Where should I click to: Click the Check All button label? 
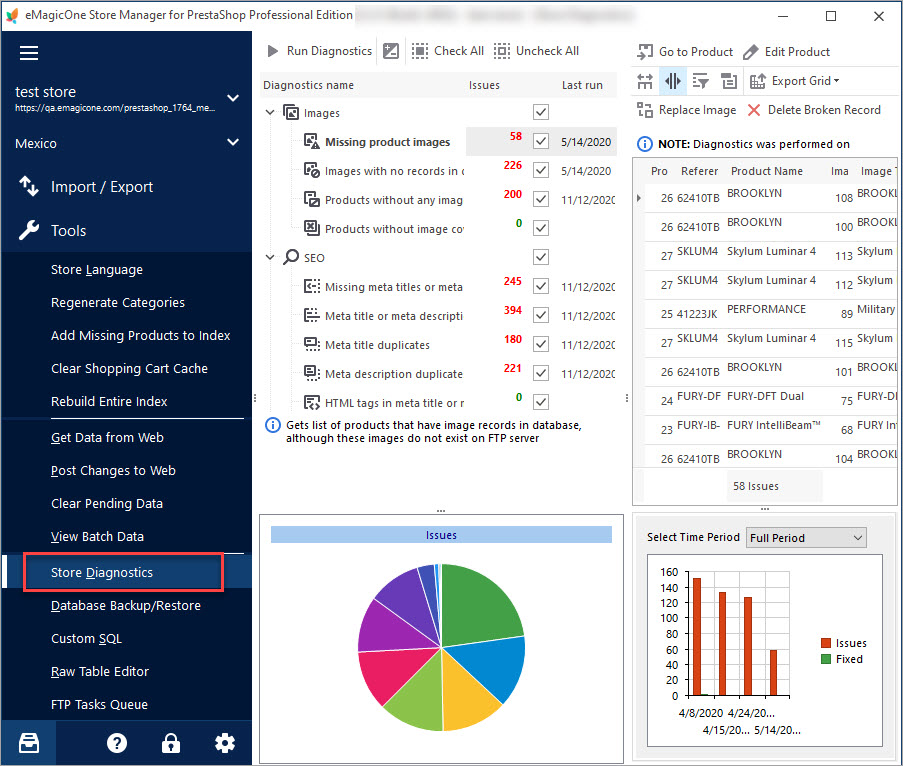tap(459, 51)
